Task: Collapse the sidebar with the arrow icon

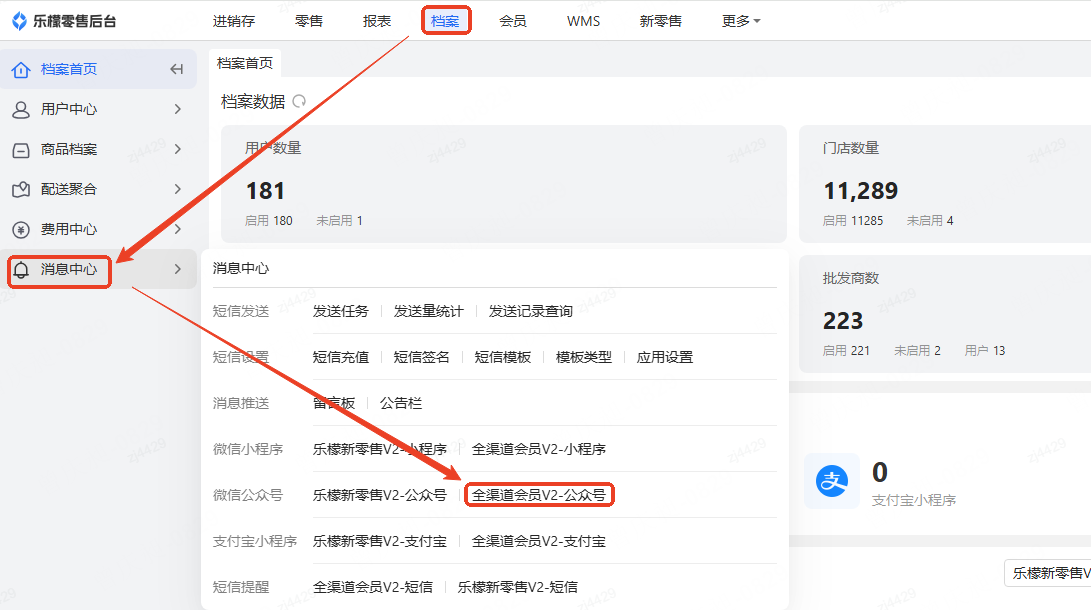Action: coord(177,69)
